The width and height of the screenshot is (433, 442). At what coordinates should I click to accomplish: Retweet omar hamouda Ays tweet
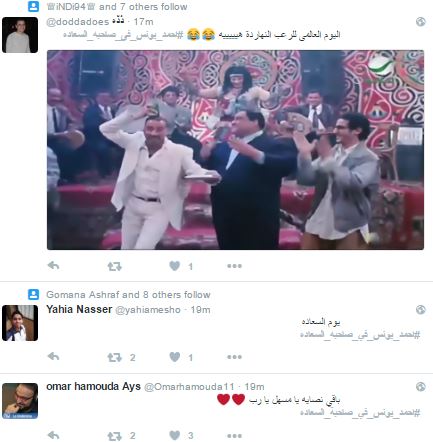114,436
